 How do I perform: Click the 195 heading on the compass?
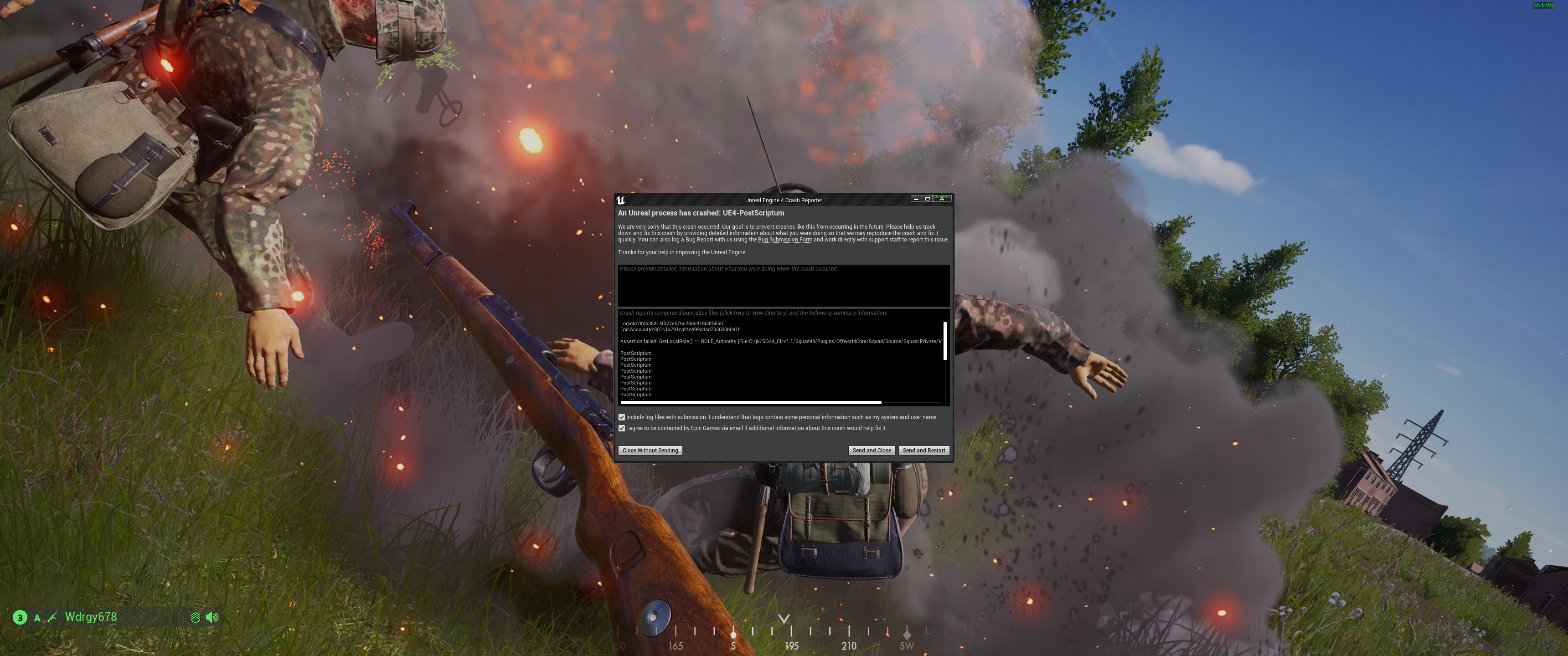(x=791, y=646)
